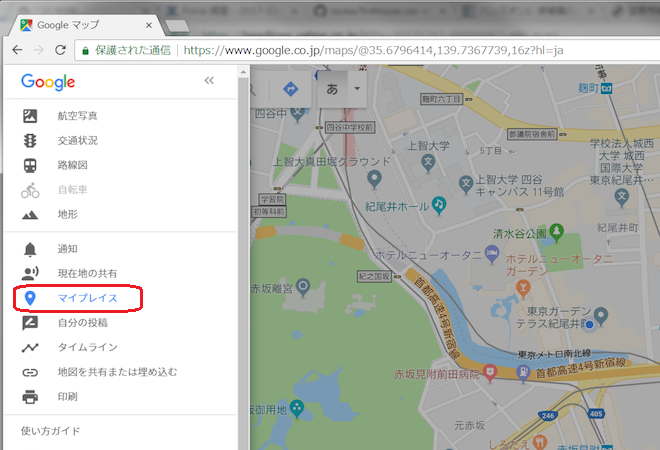Open 自分の投稿 entry
This screenshot has width=660, height=450.
82,323
